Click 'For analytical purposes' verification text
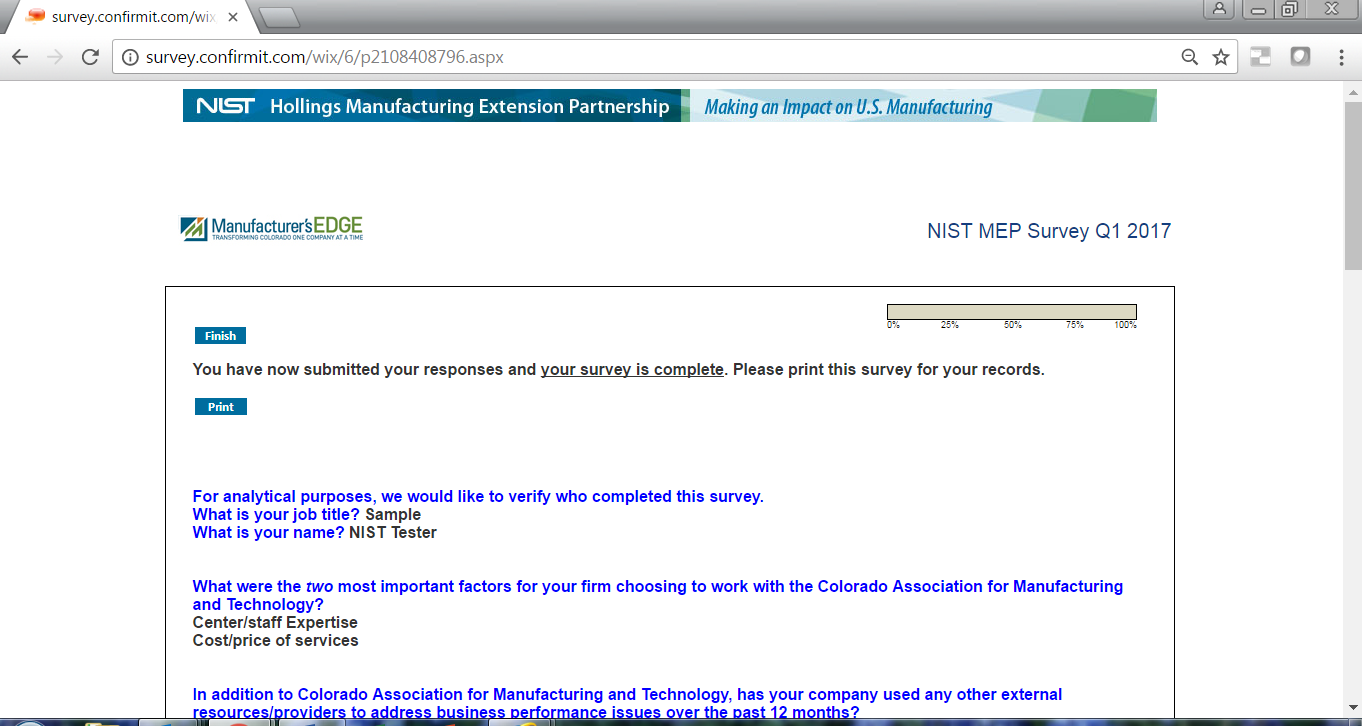This screenshot has height=726, width=1362. pyautogui.click(x=478, y=497)
